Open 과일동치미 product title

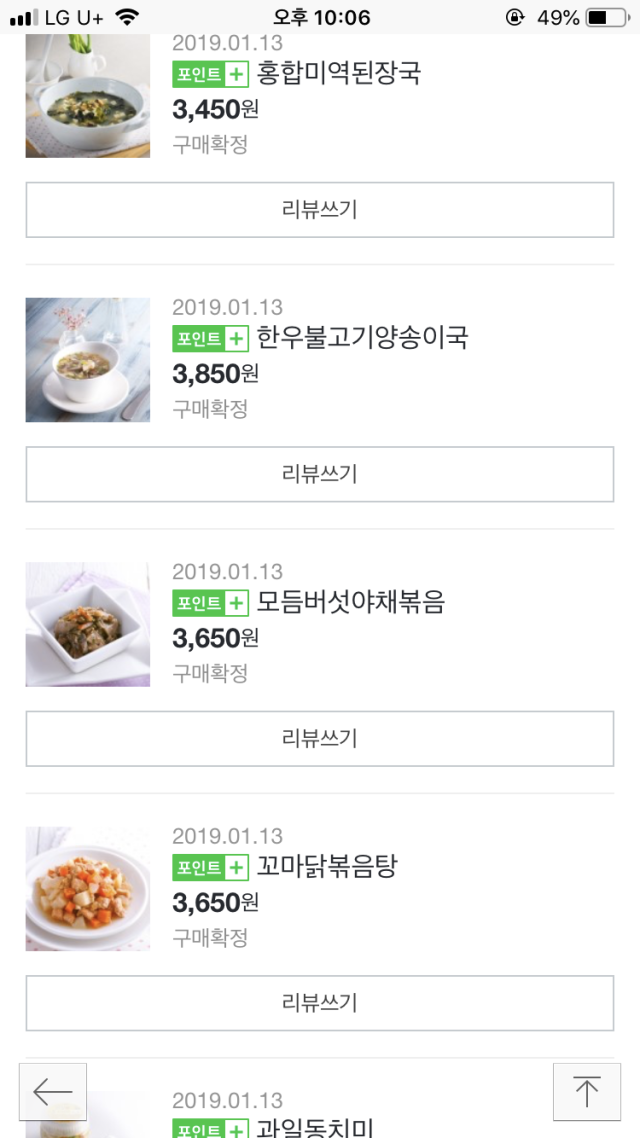(315, 1129)
